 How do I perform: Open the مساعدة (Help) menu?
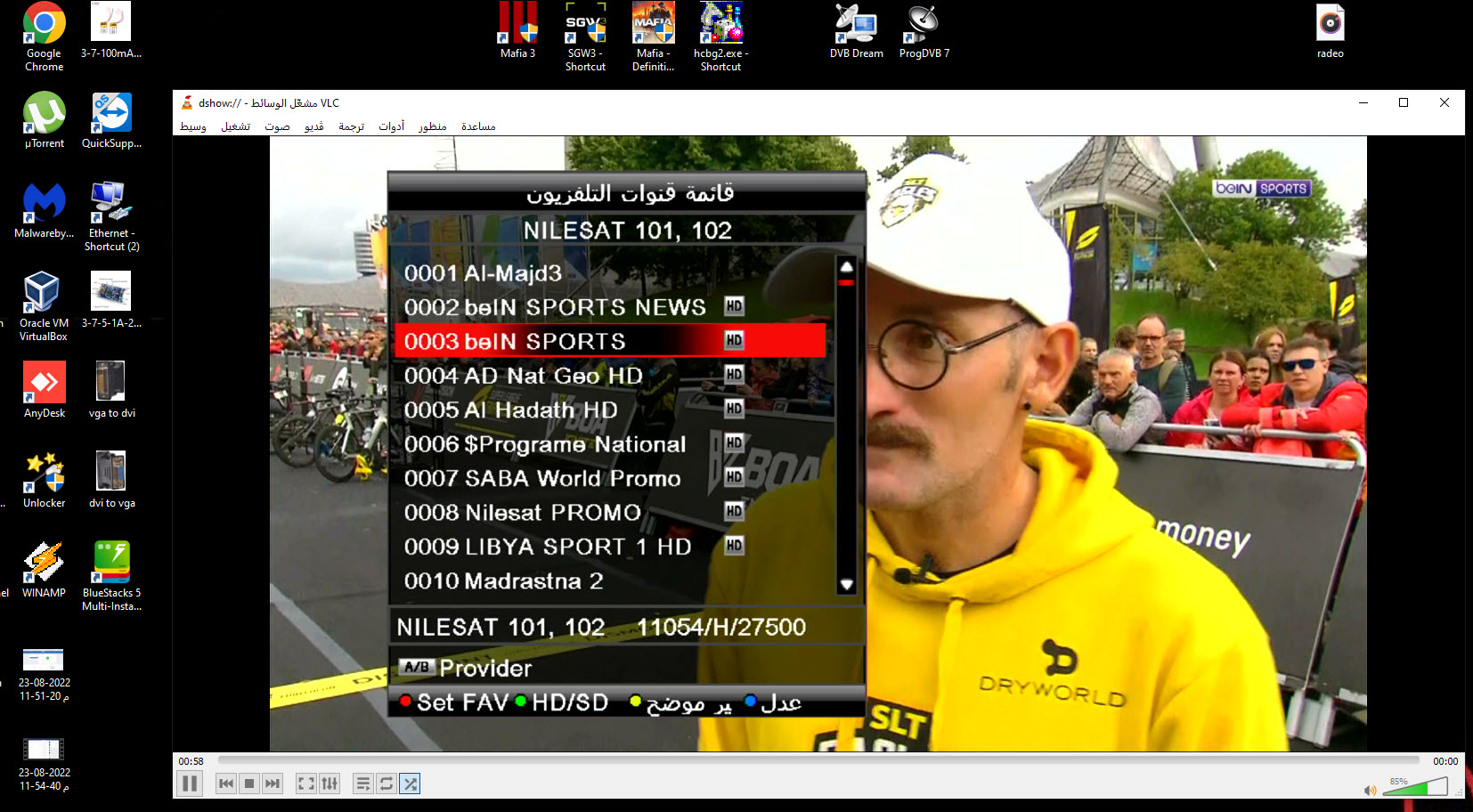click(478, 126)
